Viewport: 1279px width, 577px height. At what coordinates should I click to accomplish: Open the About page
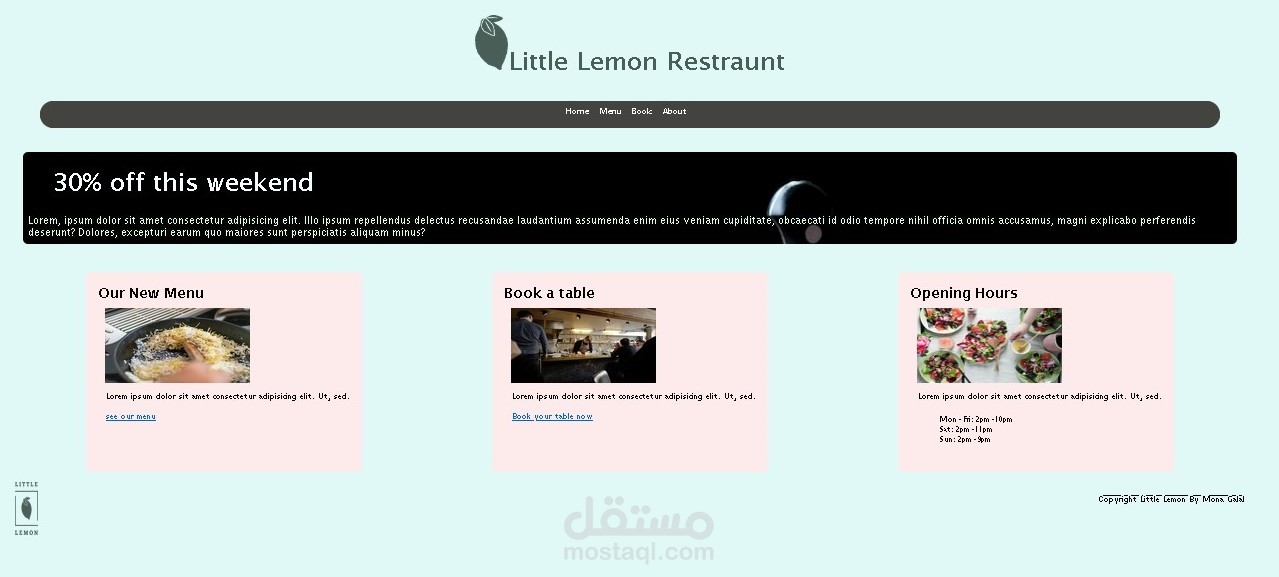[x=674, y=111]
